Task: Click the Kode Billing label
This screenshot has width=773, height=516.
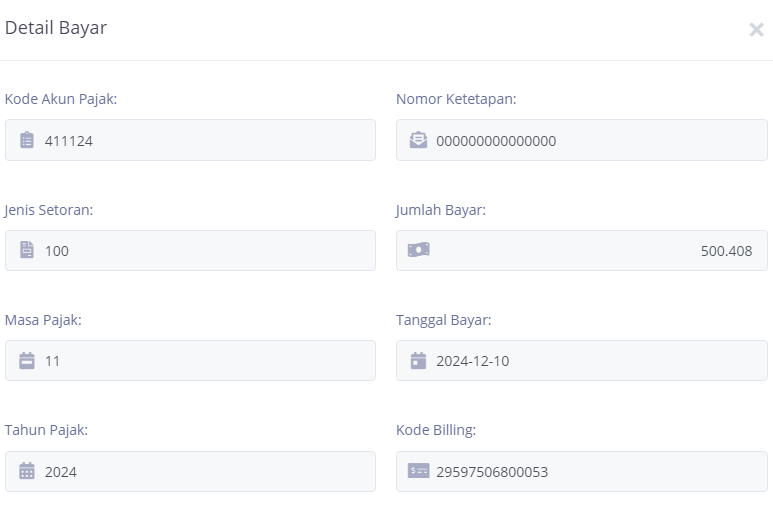Action: (436, 430)
